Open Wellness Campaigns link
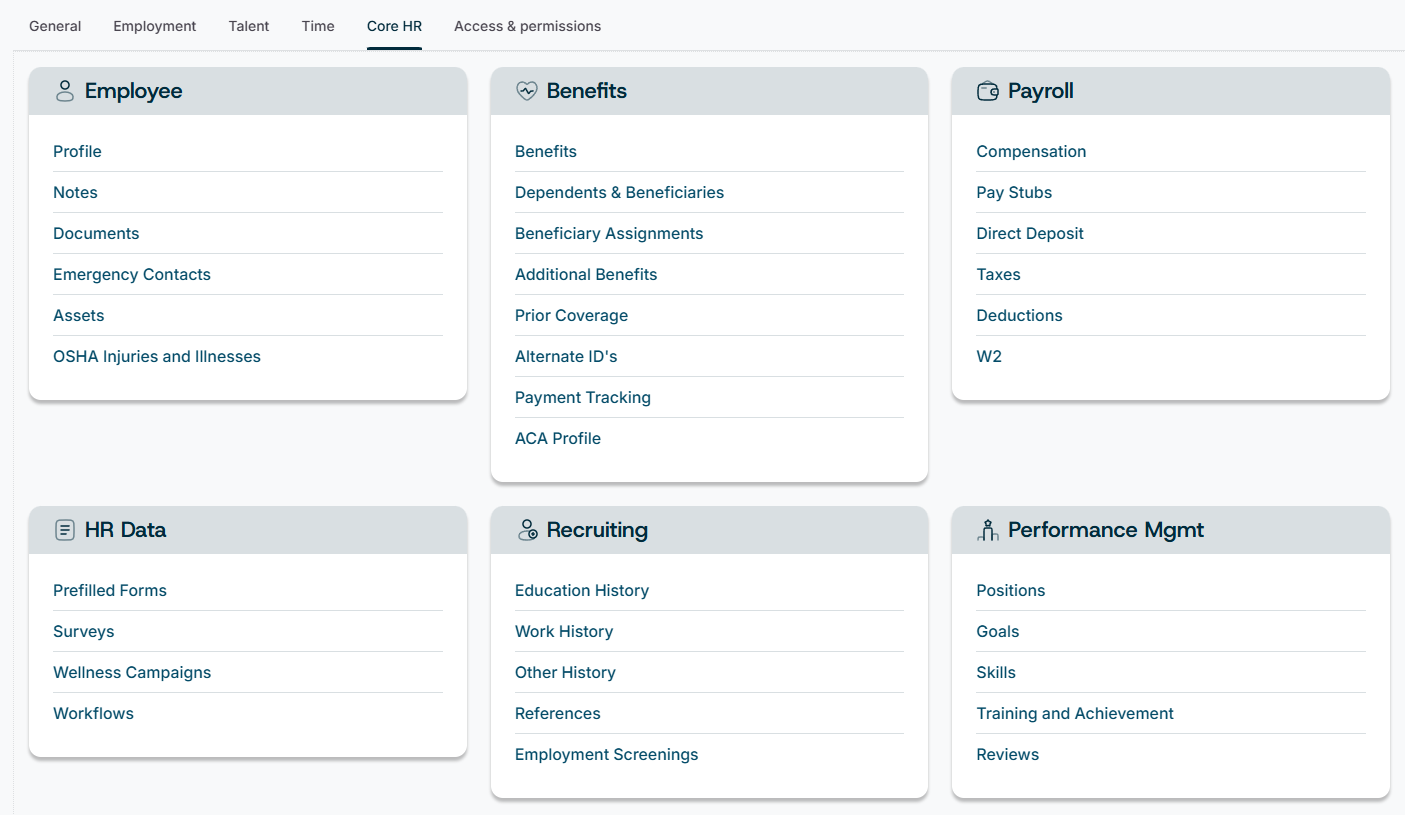 click(132, 672)
